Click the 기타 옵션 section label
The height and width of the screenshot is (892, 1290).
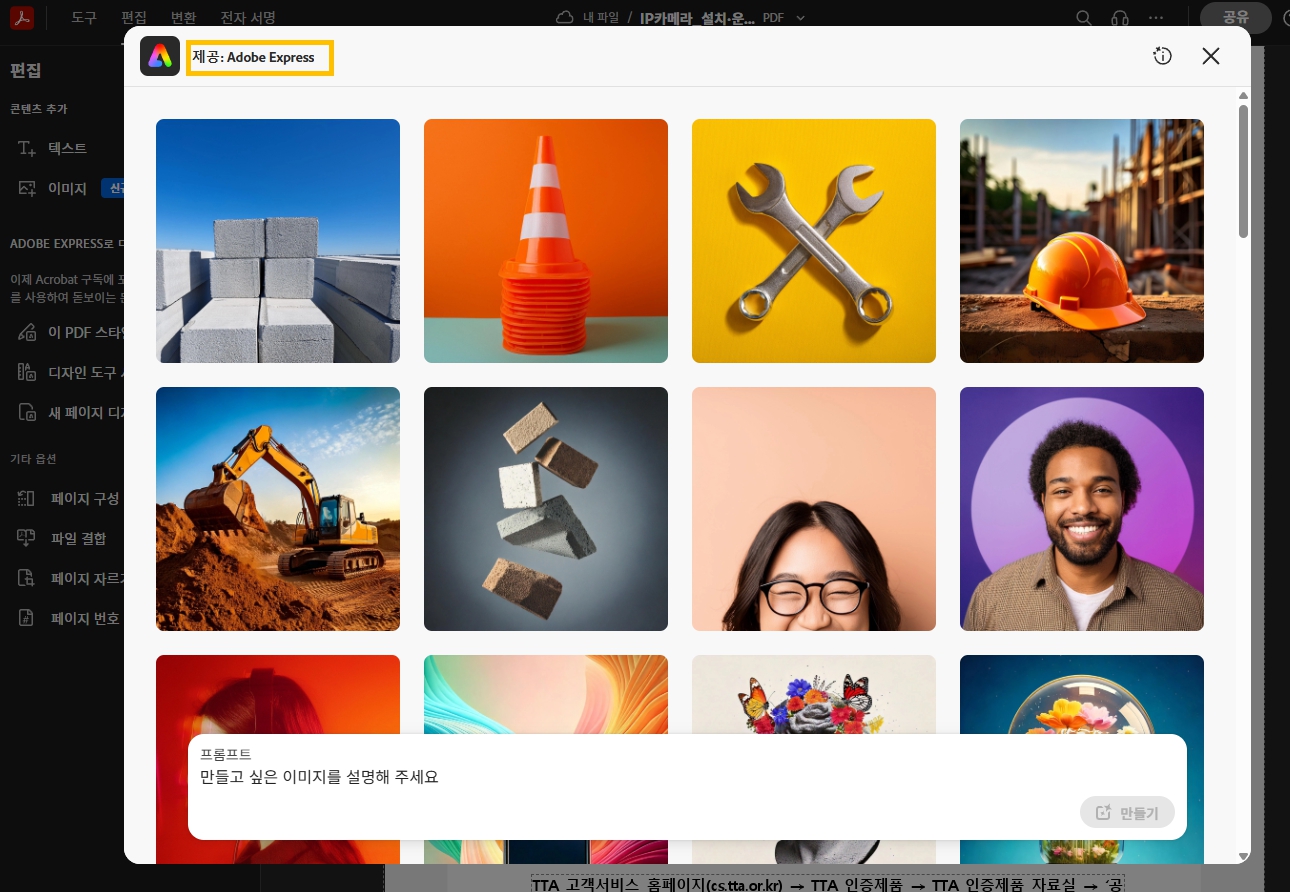pyautogui.click(x=34, y=459)
